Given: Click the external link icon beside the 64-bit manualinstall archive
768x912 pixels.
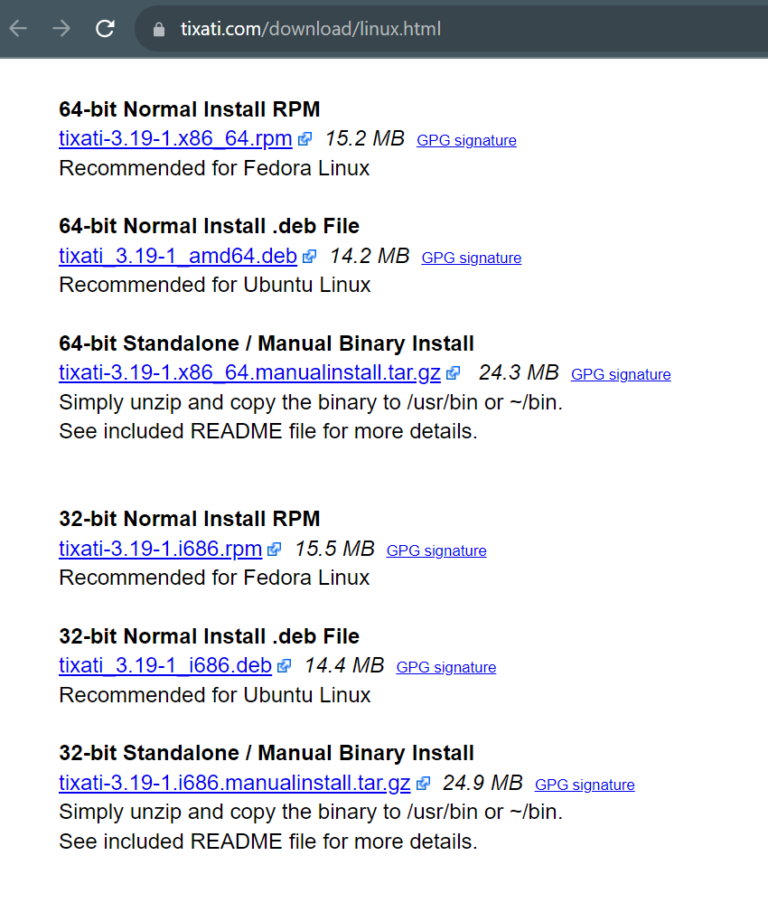Looking at the screenshot, I should [452, 372].
